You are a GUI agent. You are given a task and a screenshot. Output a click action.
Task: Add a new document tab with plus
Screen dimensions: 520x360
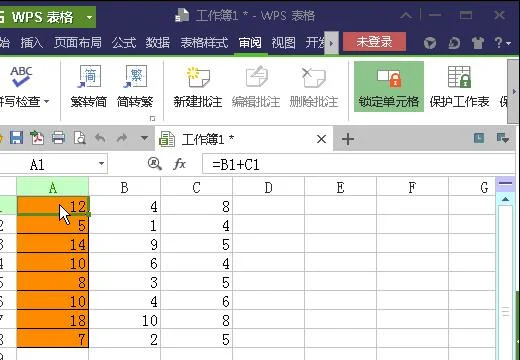348,139
